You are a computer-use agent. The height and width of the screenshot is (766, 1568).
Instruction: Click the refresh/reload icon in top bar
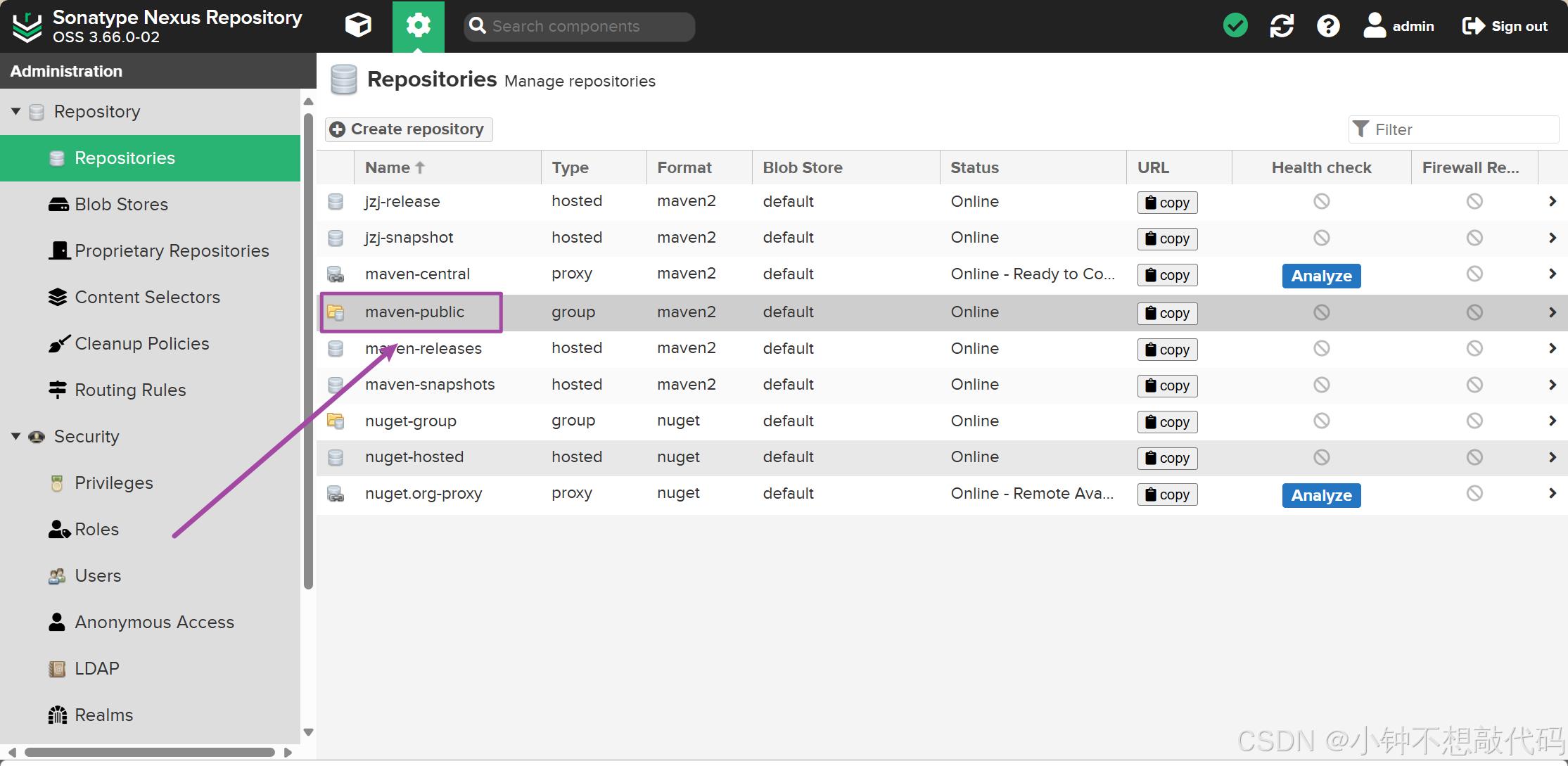point(1284,25)
